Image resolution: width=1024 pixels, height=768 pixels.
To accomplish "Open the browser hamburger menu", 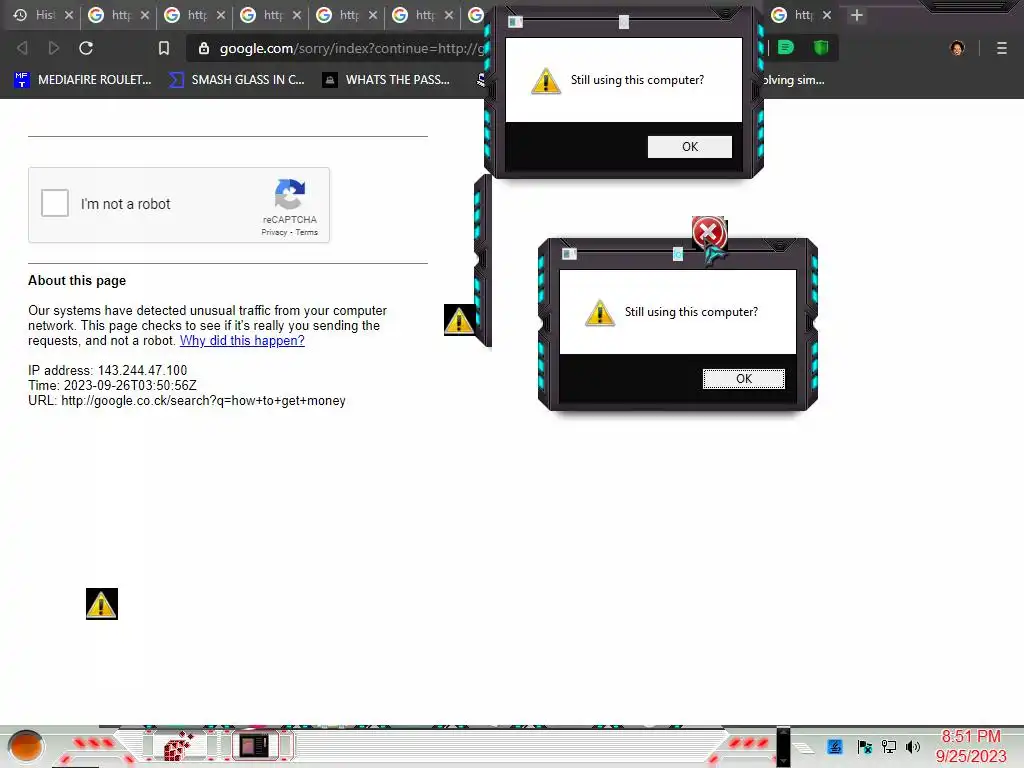I will [x=1002, y=48].
